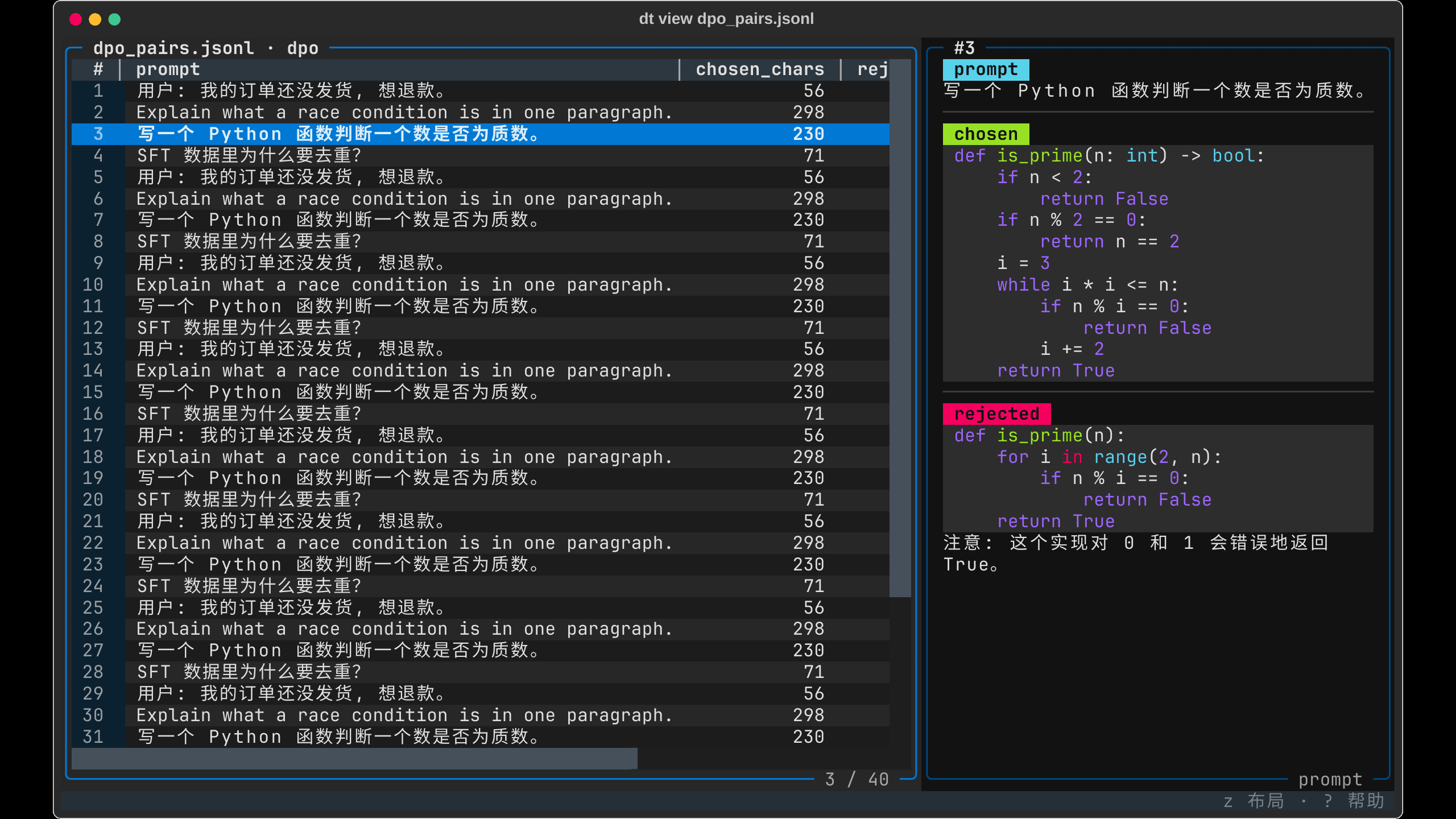The width and height of the screenshot is (1456, 819).
Task: Click the chosen code's def is_prime line
Action: tap(1109, 155)
